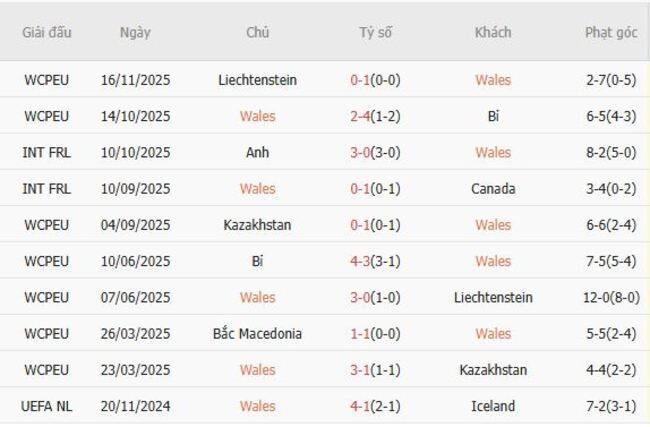Select the "Tỷ số" column header

(x=376, y=32)
